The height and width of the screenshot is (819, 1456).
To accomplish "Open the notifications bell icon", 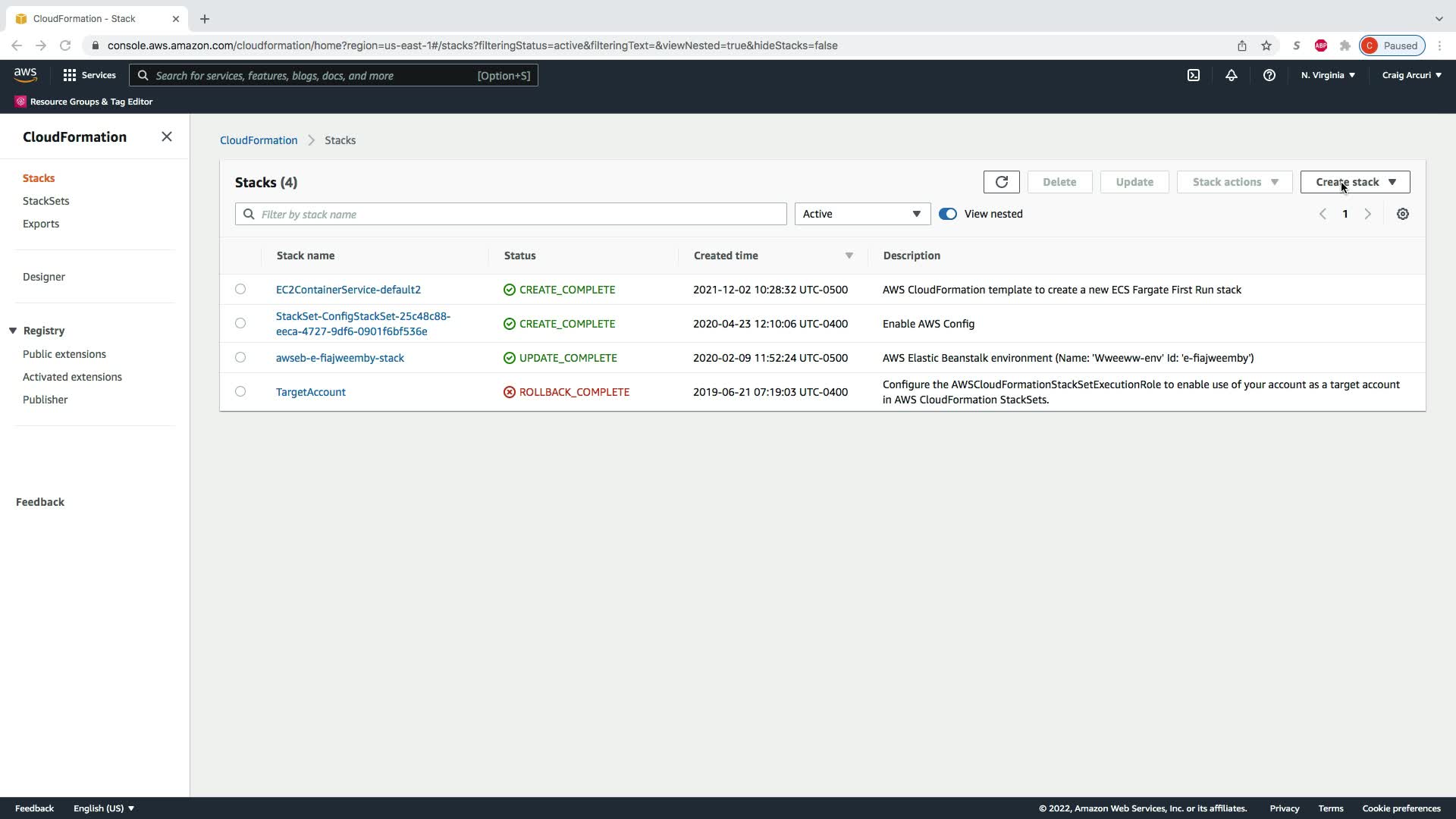I will pos(1231,75).
